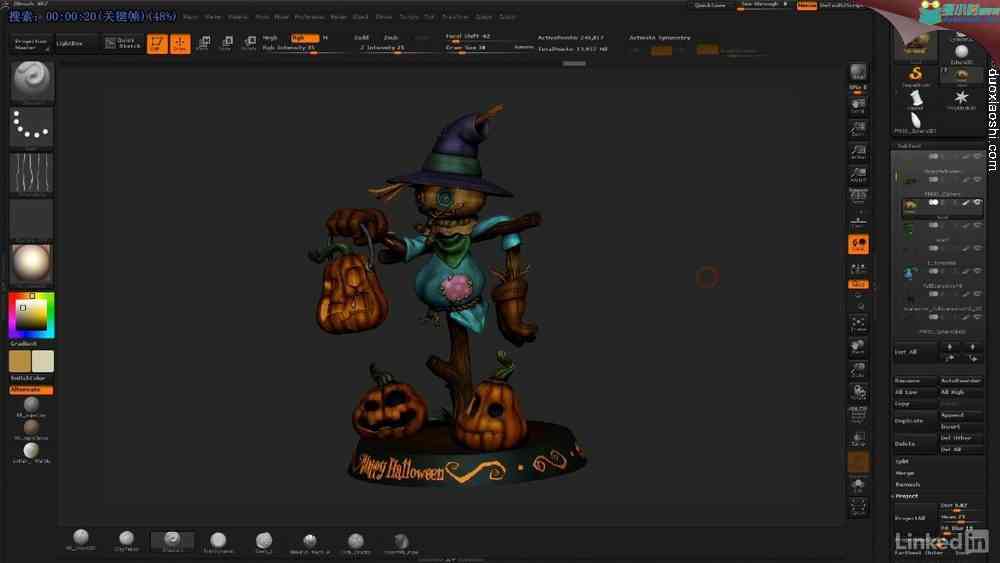
Task: Select the Cylinder3D tool icon
Action: (916, 100)
